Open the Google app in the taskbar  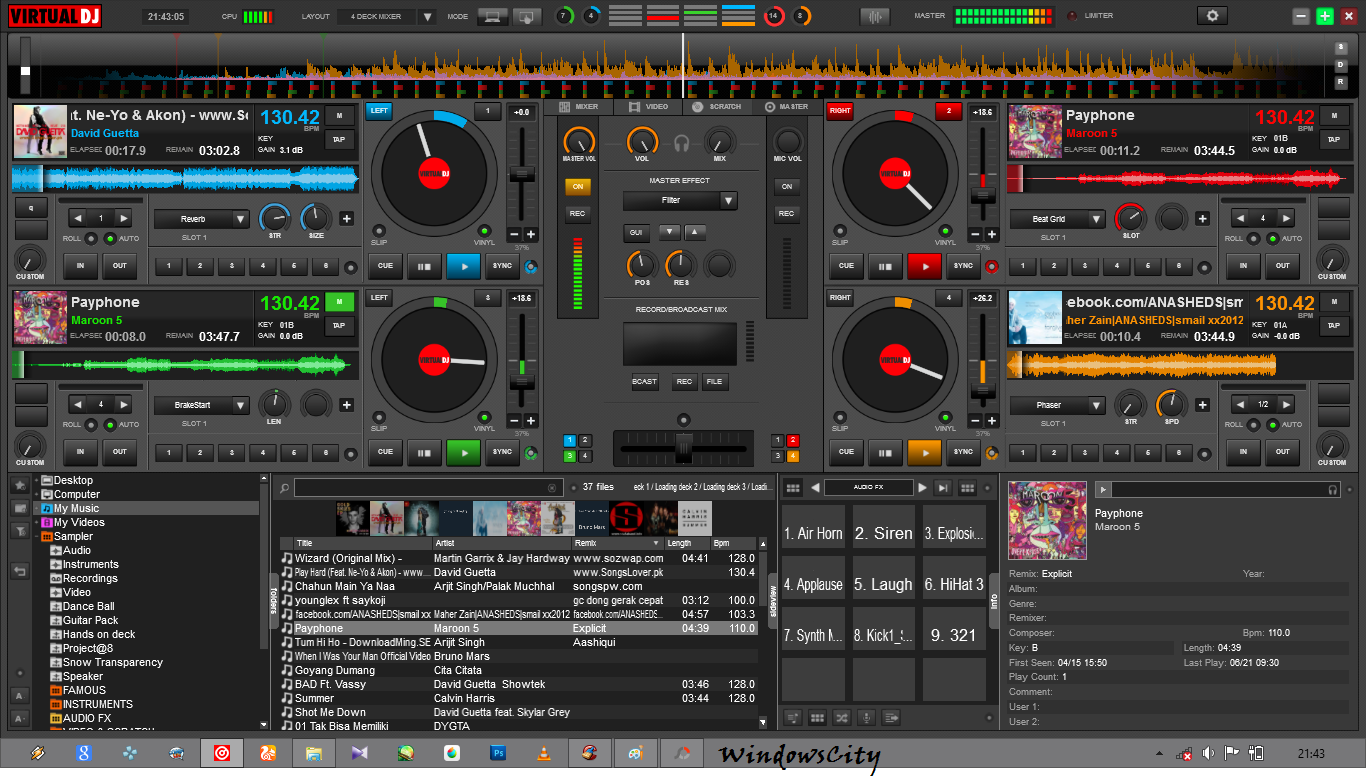click(x=83, y=753)
